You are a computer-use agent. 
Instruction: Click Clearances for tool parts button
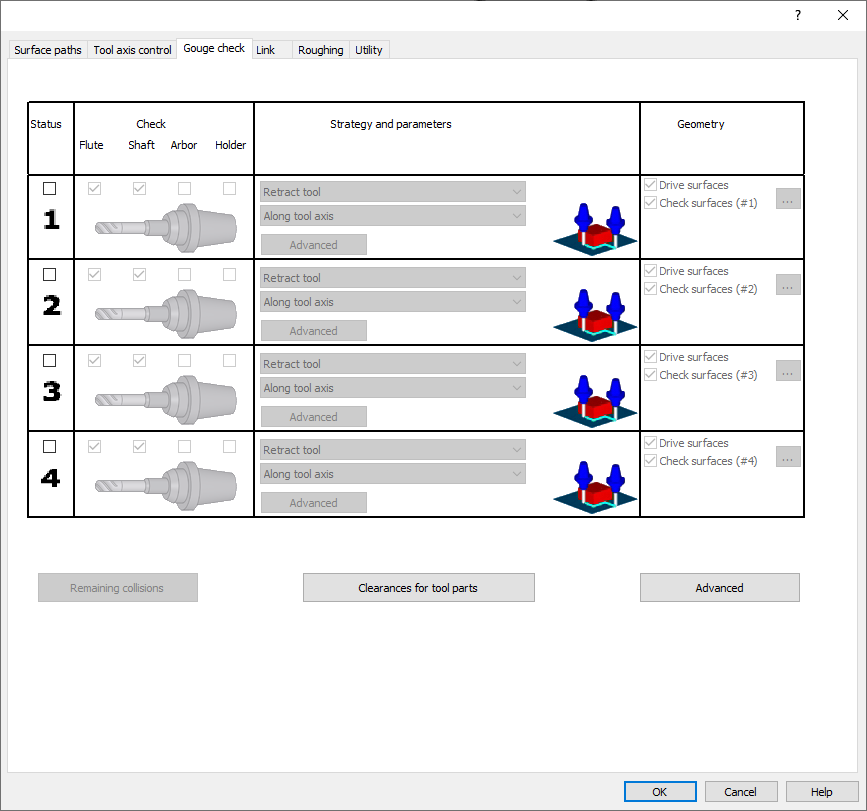point(418,588)
